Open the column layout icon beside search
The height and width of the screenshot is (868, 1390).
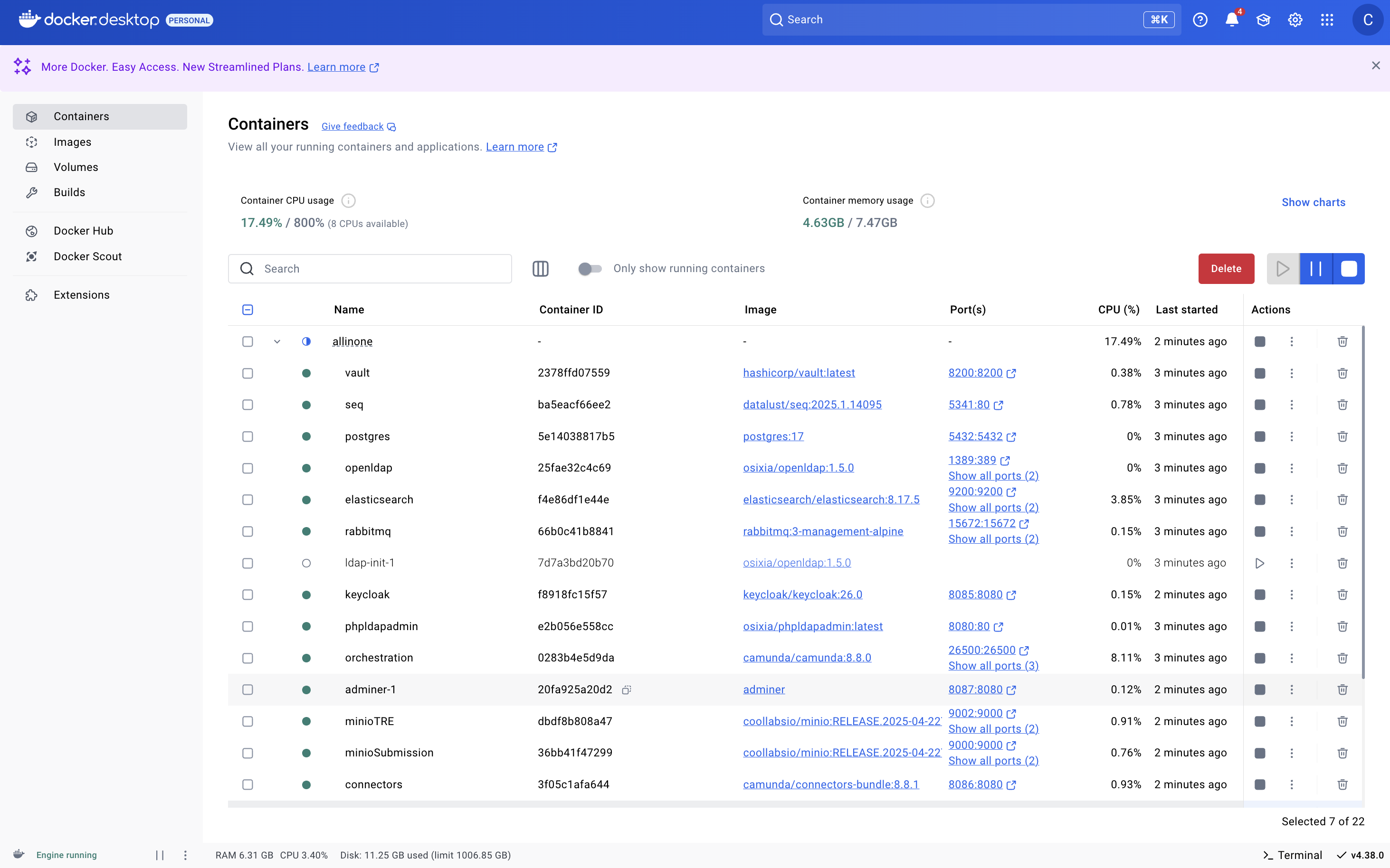pyautogui.click(x=541, y=269)
